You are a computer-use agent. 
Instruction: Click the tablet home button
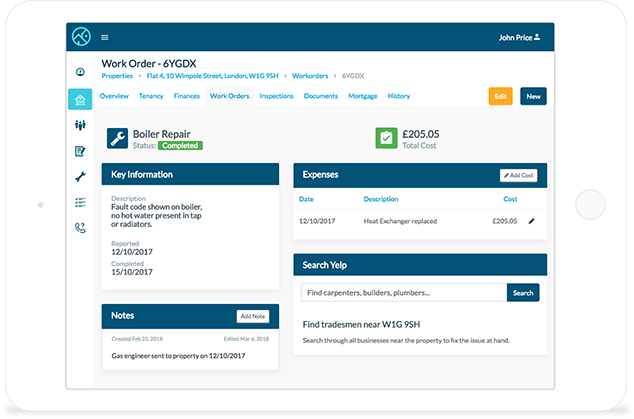click(x=590, y=205)
